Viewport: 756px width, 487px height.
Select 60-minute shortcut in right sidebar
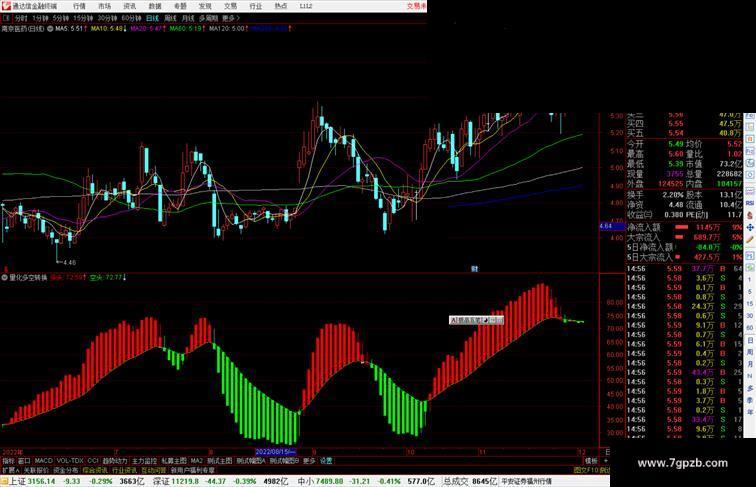click(x=750, y=327)
